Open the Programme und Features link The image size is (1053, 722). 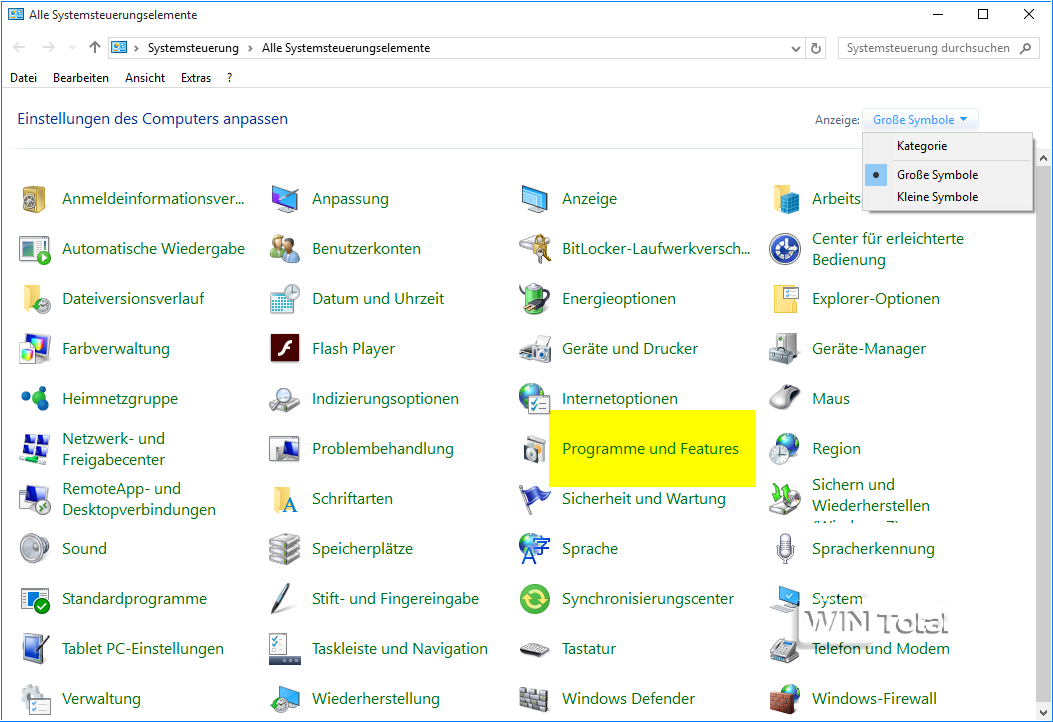coord(650,449)
